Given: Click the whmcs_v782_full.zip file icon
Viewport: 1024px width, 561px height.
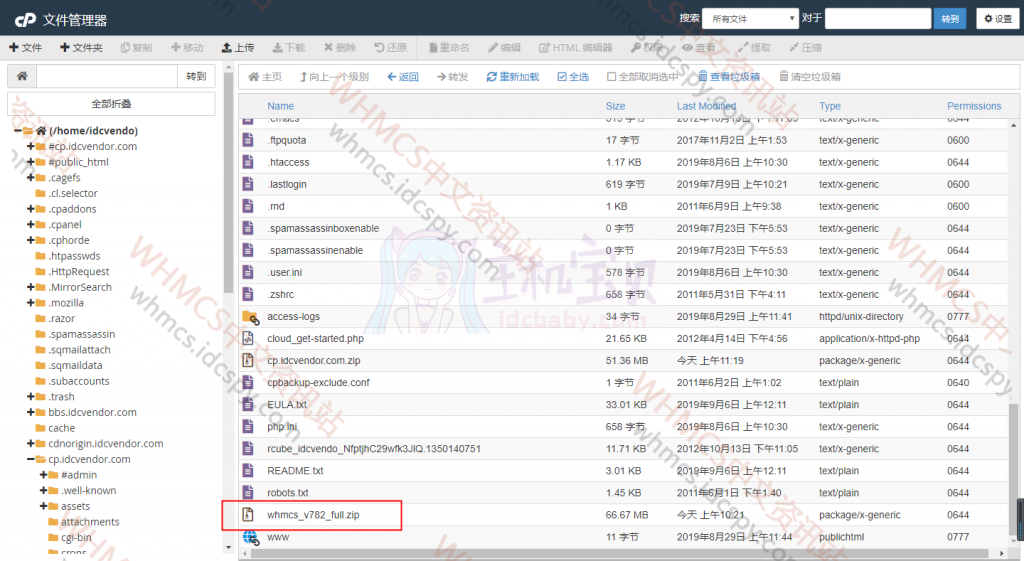Looking at the screenshot, I should coord(249,515).
